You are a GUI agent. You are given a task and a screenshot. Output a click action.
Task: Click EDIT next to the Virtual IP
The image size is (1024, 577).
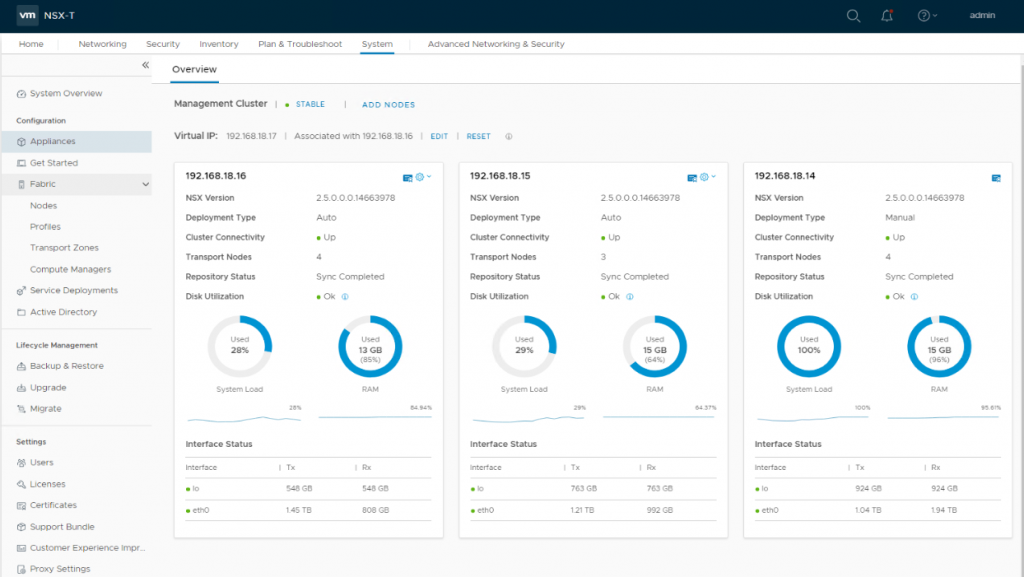[x=438, y=136]
